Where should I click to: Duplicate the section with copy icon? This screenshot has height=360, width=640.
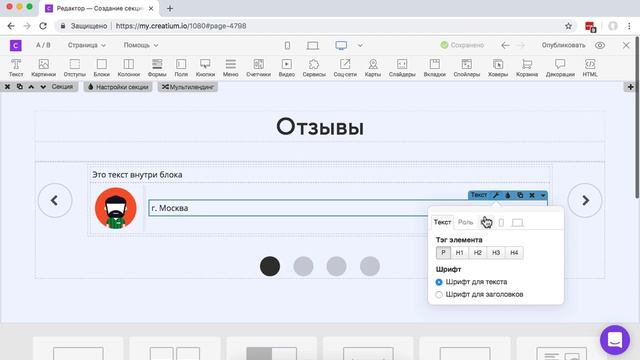(20, 87)
